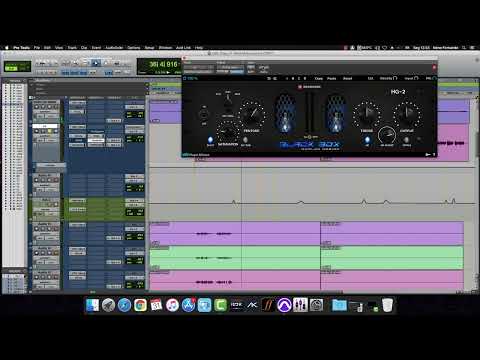Click the Spotlight search icon in menu bar
The image size is (480, 360).
[464, 48]
